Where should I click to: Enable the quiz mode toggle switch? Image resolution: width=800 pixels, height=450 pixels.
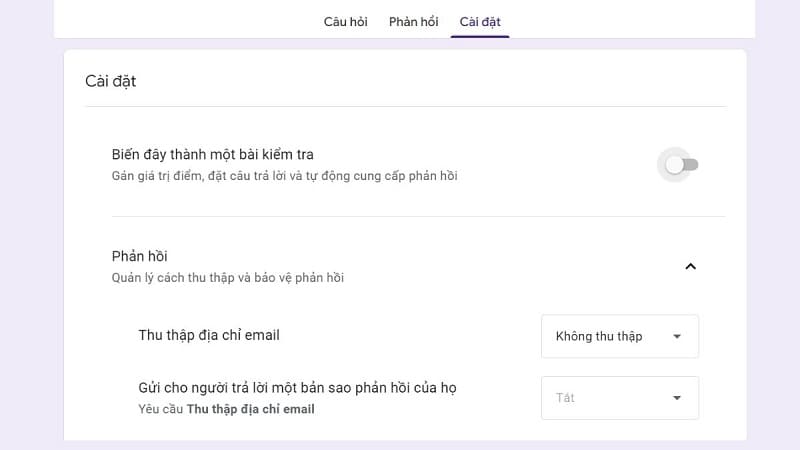(x=681, y=165)
